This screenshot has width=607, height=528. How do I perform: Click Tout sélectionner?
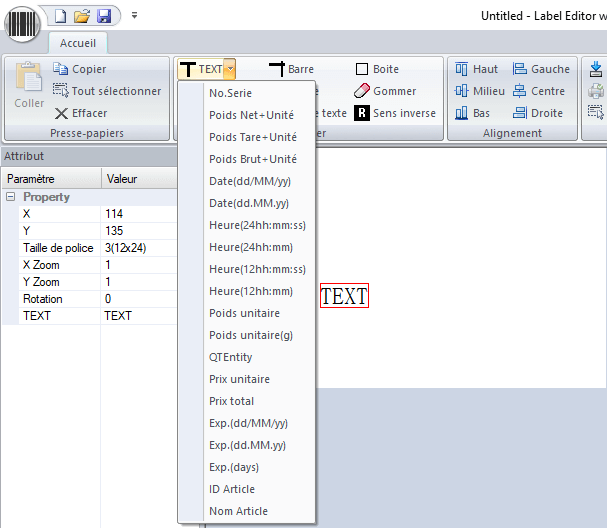pos(106,91)
